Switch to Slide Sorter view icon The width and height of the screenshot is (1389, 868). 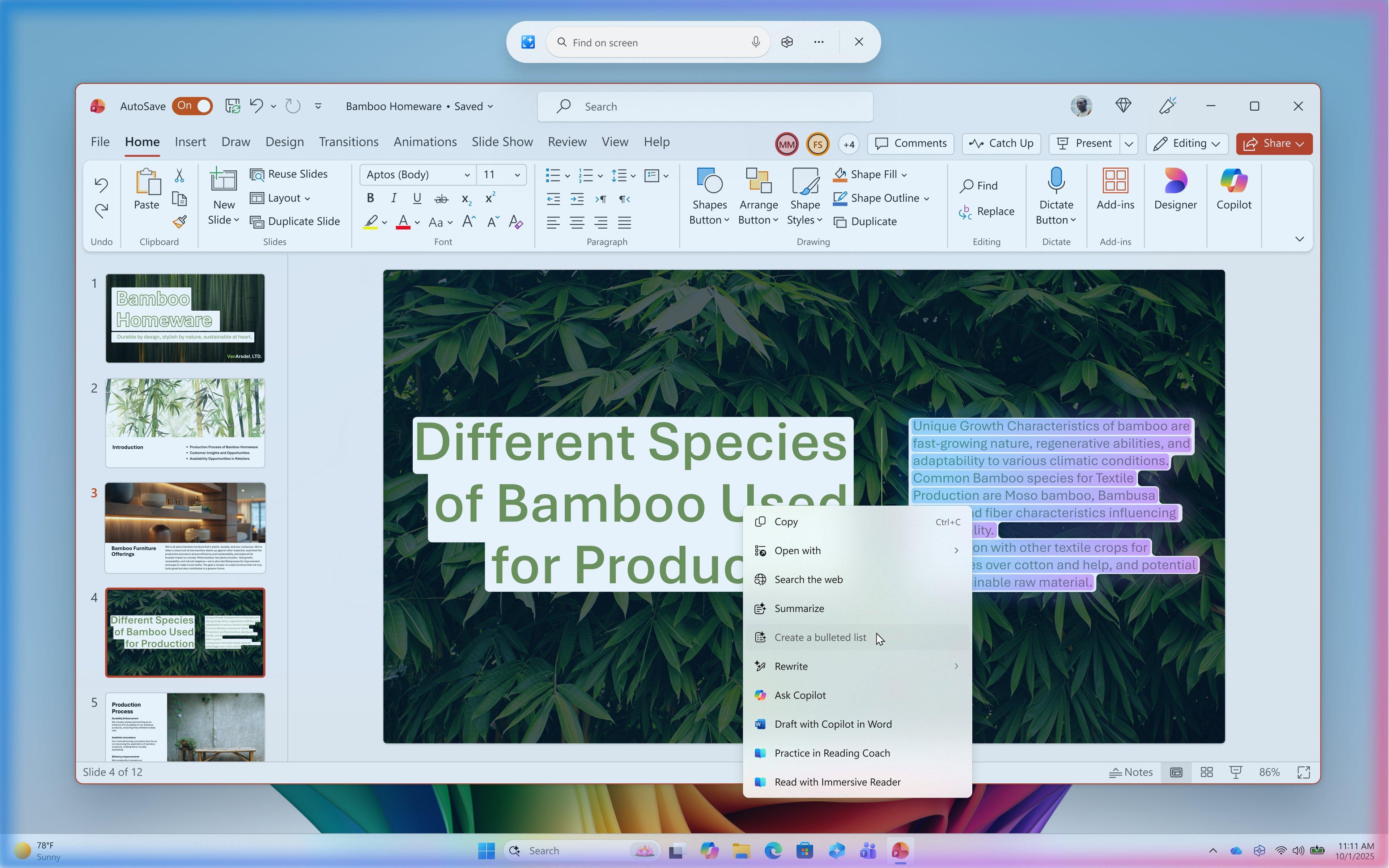pyautogui.click(x=1206, y=772)
